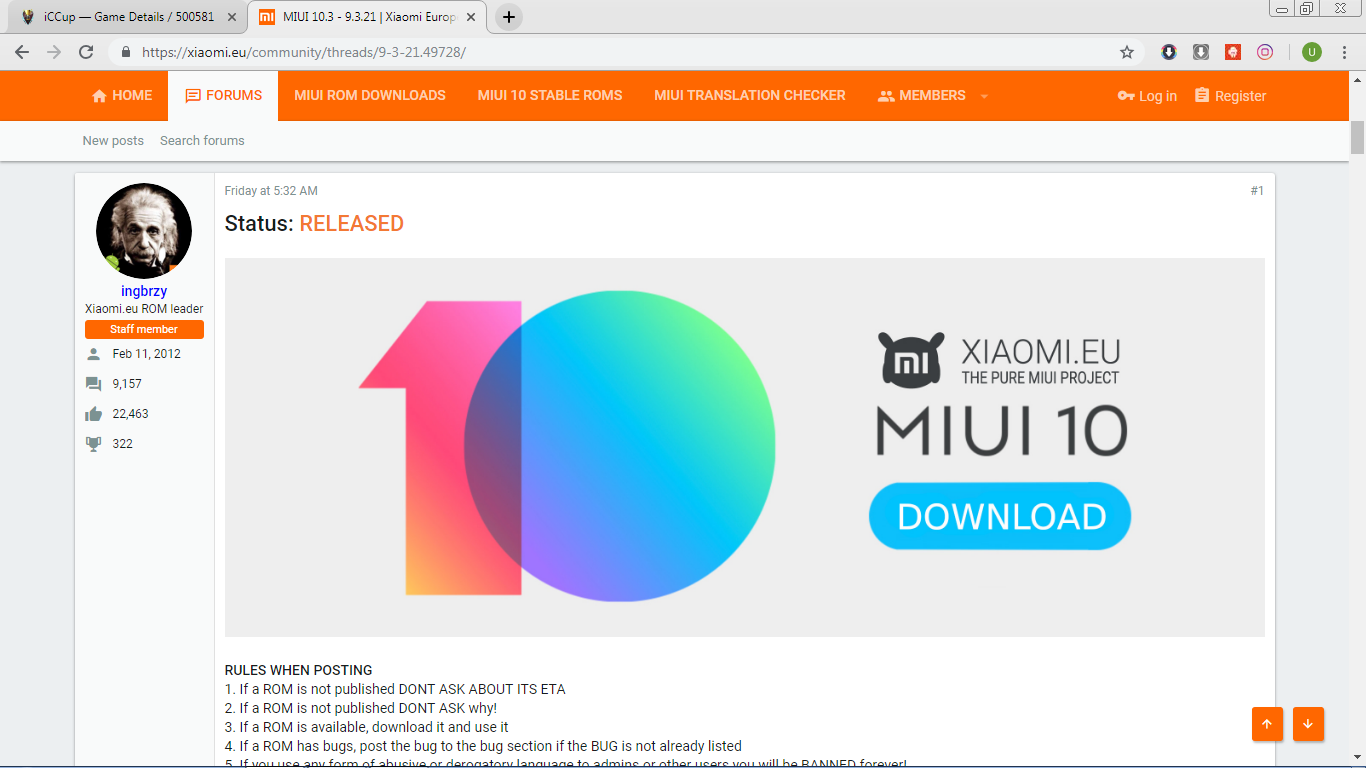Screen dimensions: 1366x768
Task: Open the red extension icon in toolbar
Action: pyautogui.click(x=1233, y=52)
